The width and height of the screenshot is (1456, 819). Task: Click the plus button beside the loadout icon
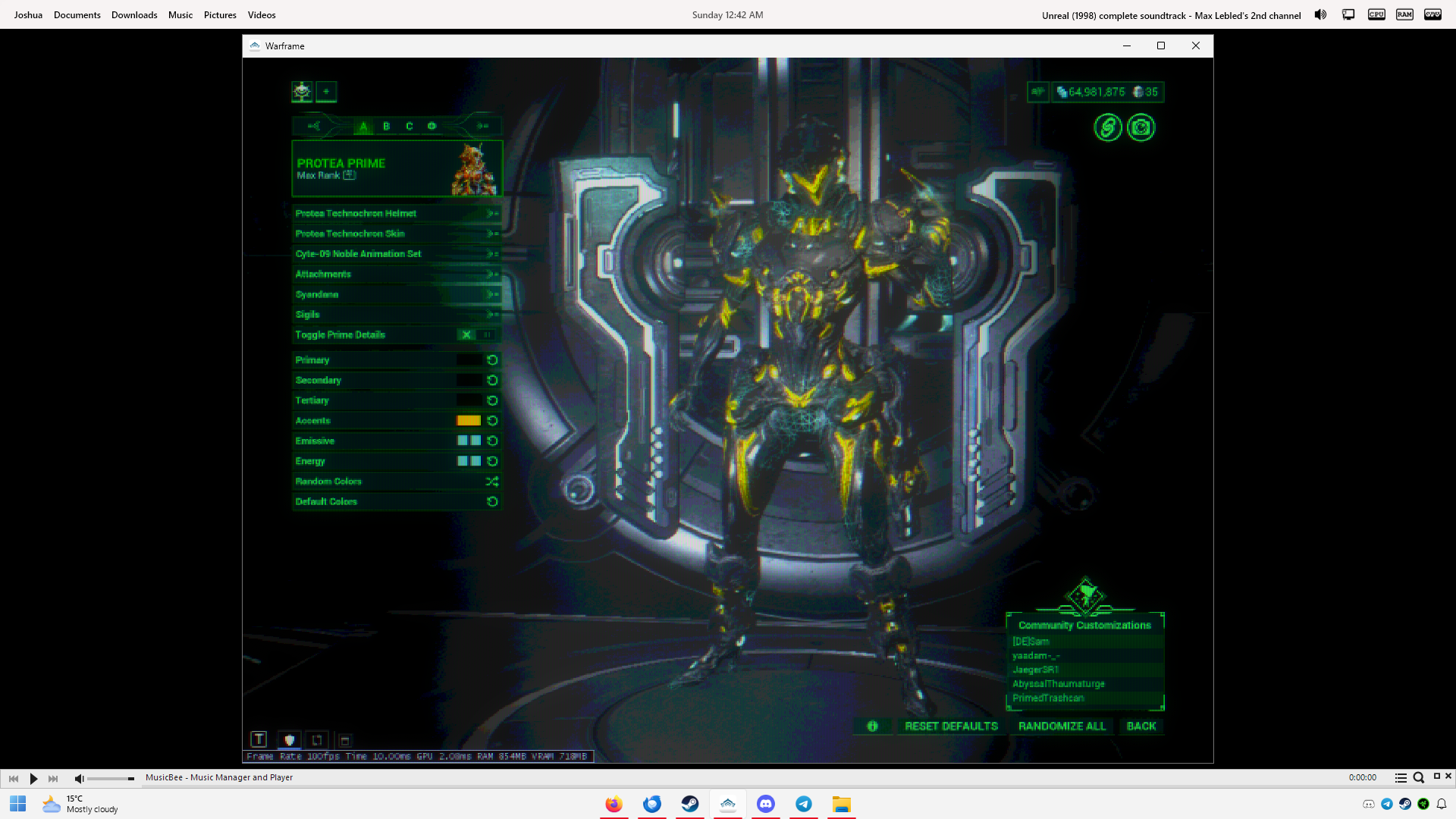[326, 92]
